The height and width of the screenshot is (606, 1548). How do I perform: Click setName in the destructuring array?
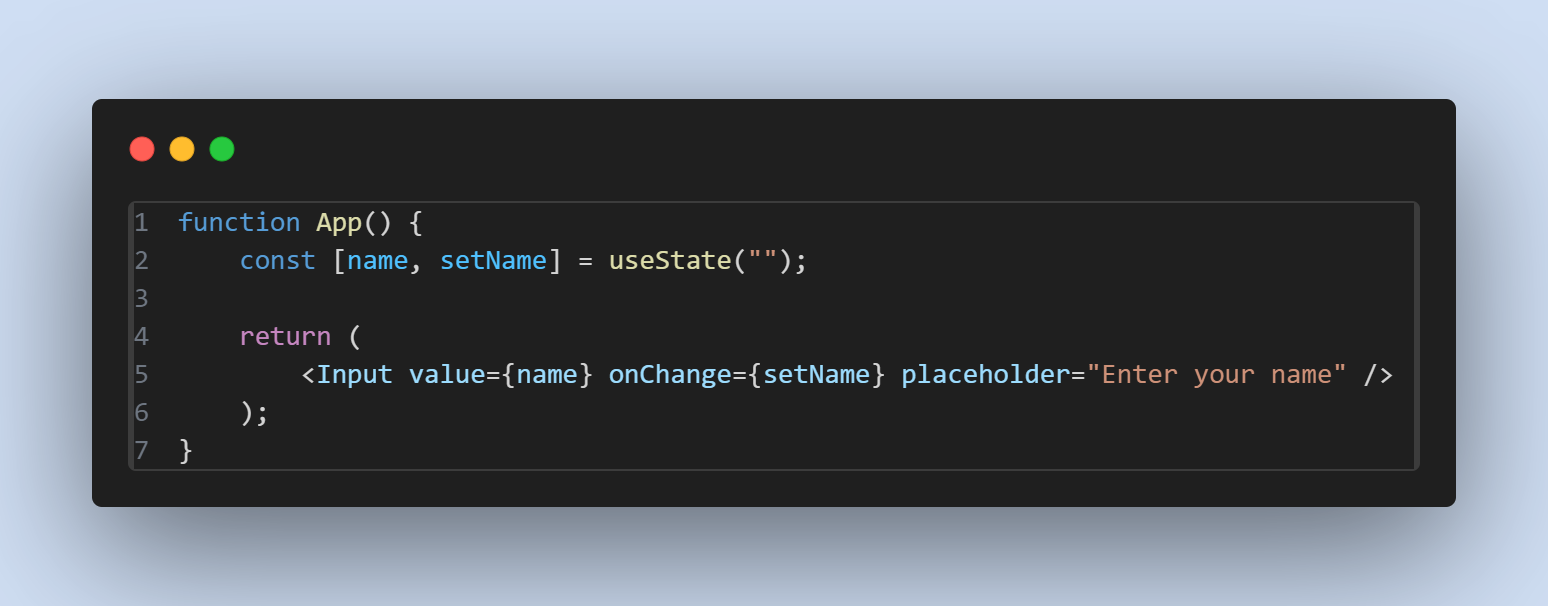(493, 260)
